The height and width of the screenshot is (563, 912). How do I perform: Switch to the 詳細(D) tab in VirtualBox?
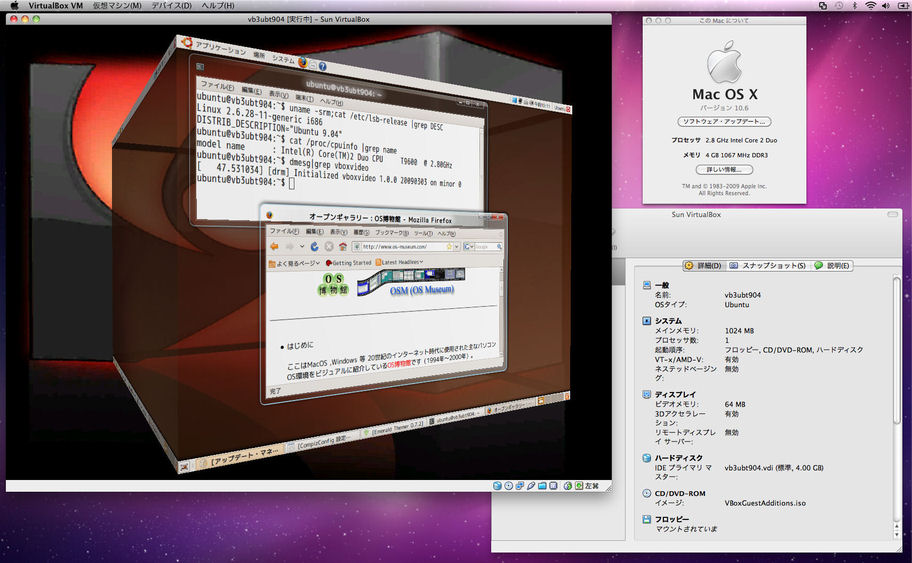pos(703,265)
